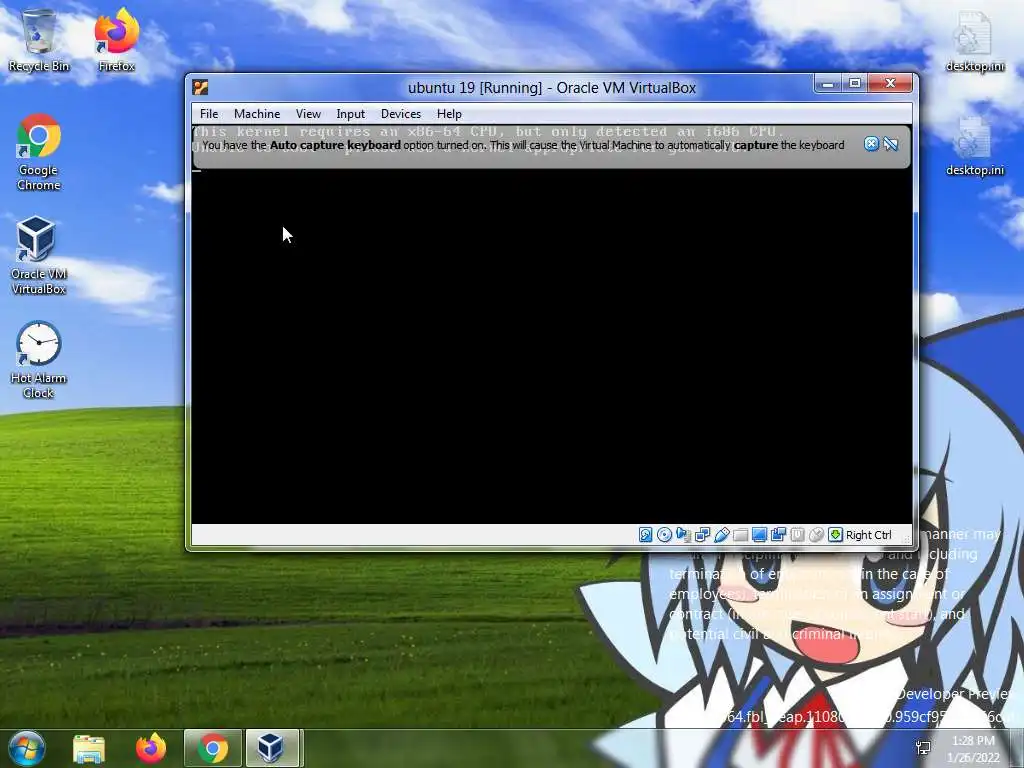This screenshot has width=1024, height=768.
Task: Maximize the VirtualBox VM window
Action: (854, 84)
